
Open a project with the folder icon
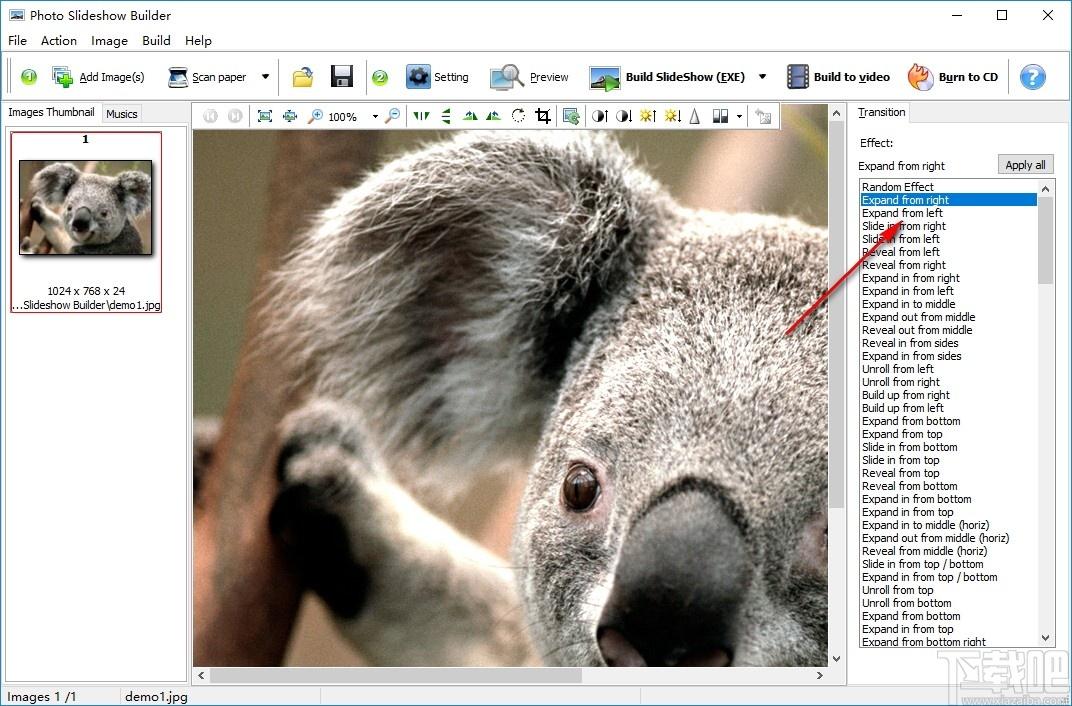click(x=303, y=77)
